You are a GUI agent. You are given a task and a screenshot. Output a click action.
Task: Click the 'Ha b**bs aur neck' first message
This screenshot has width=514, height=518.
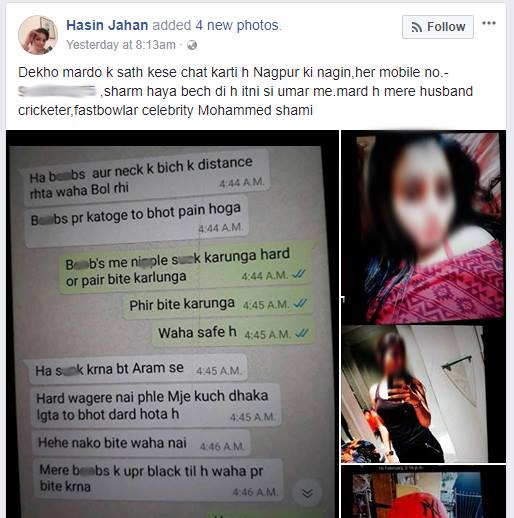coord(146,178)
